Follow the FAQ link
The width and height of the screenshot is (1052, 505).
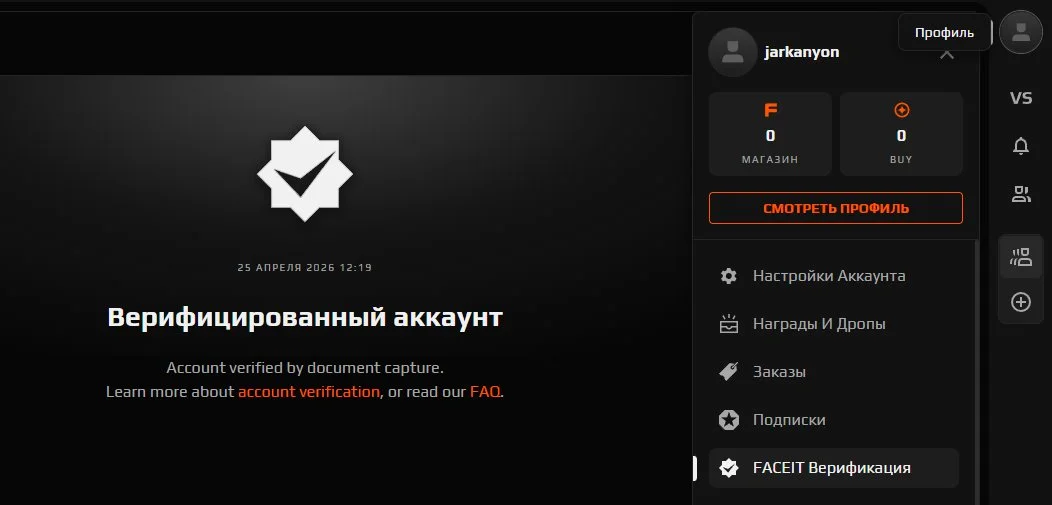(485, 392)
